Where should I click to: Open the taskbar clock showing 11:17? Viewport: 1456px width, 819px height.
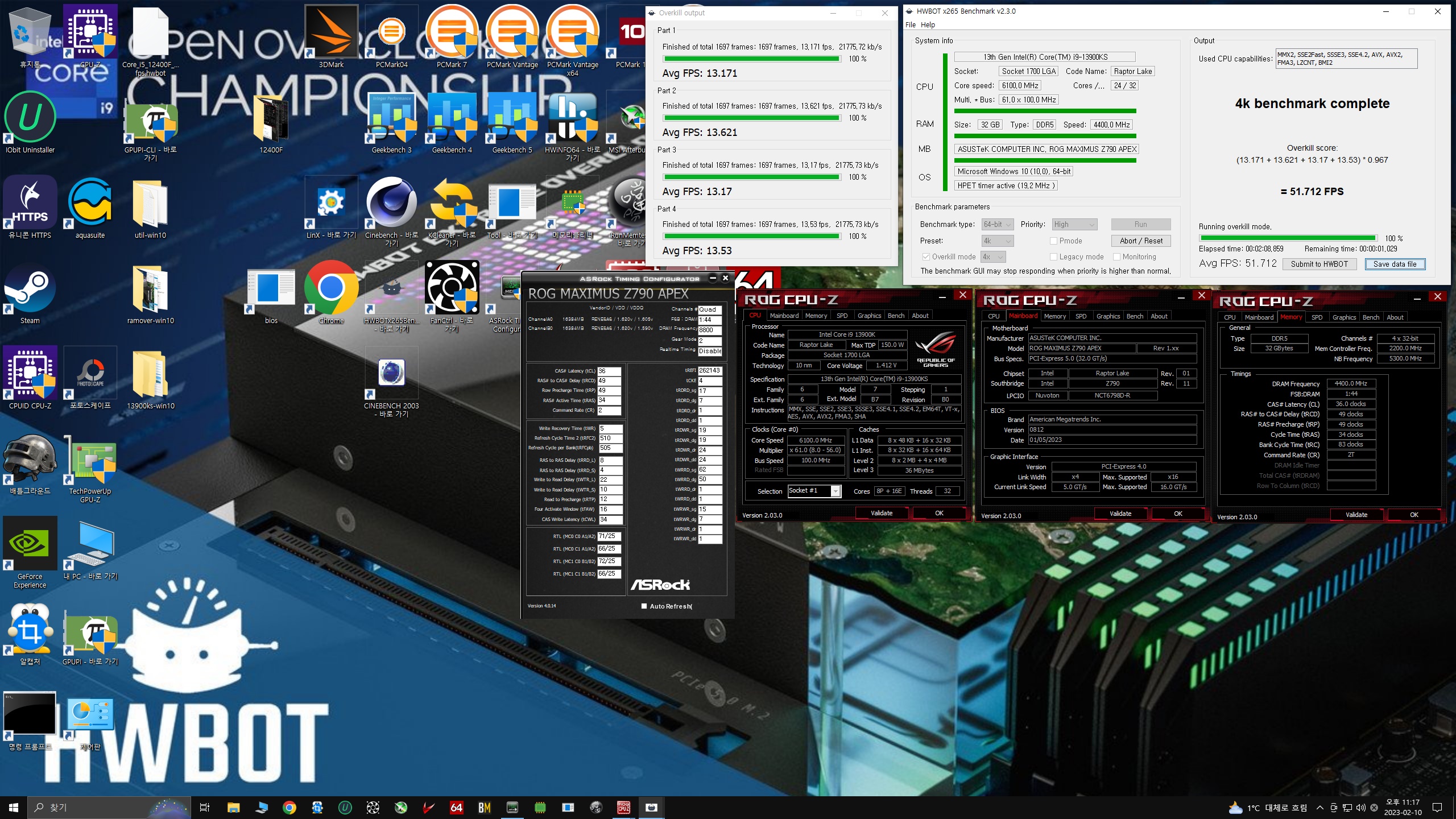[1403, 808]
